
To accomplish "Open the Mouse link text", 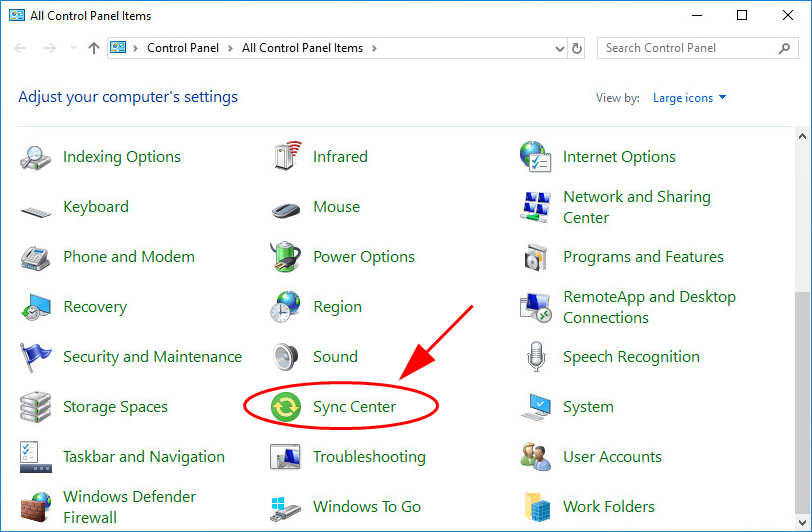I will click(337, 207).
